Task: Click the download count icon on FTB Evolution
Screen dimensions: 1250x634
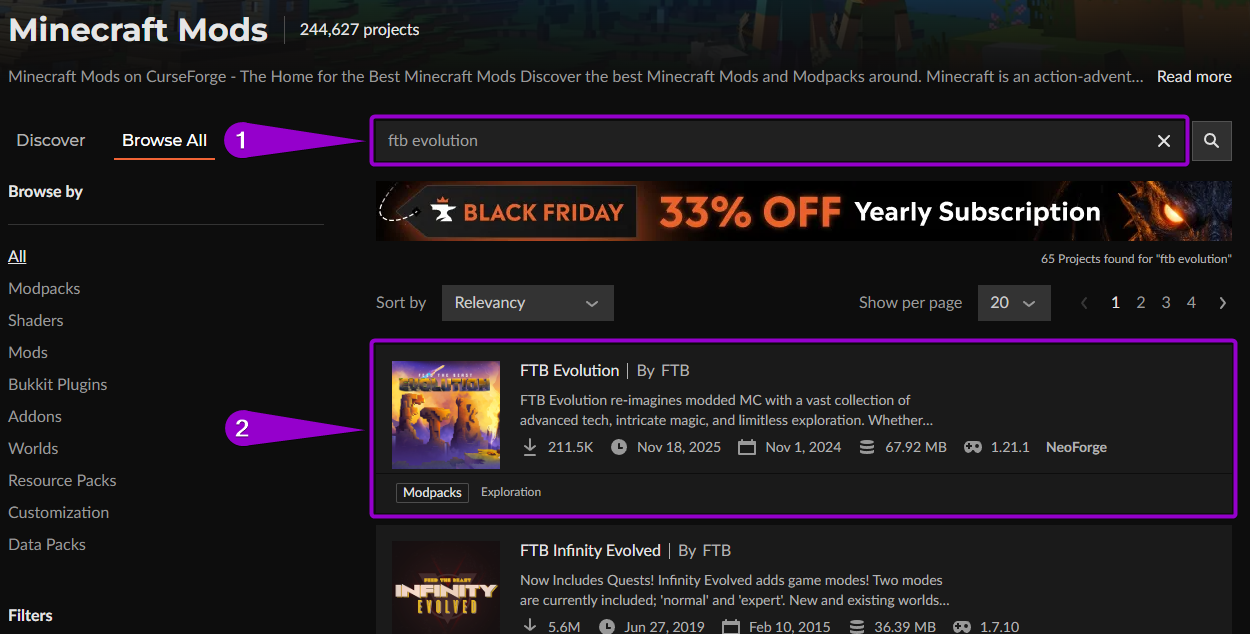Action: tap(530, 447)
